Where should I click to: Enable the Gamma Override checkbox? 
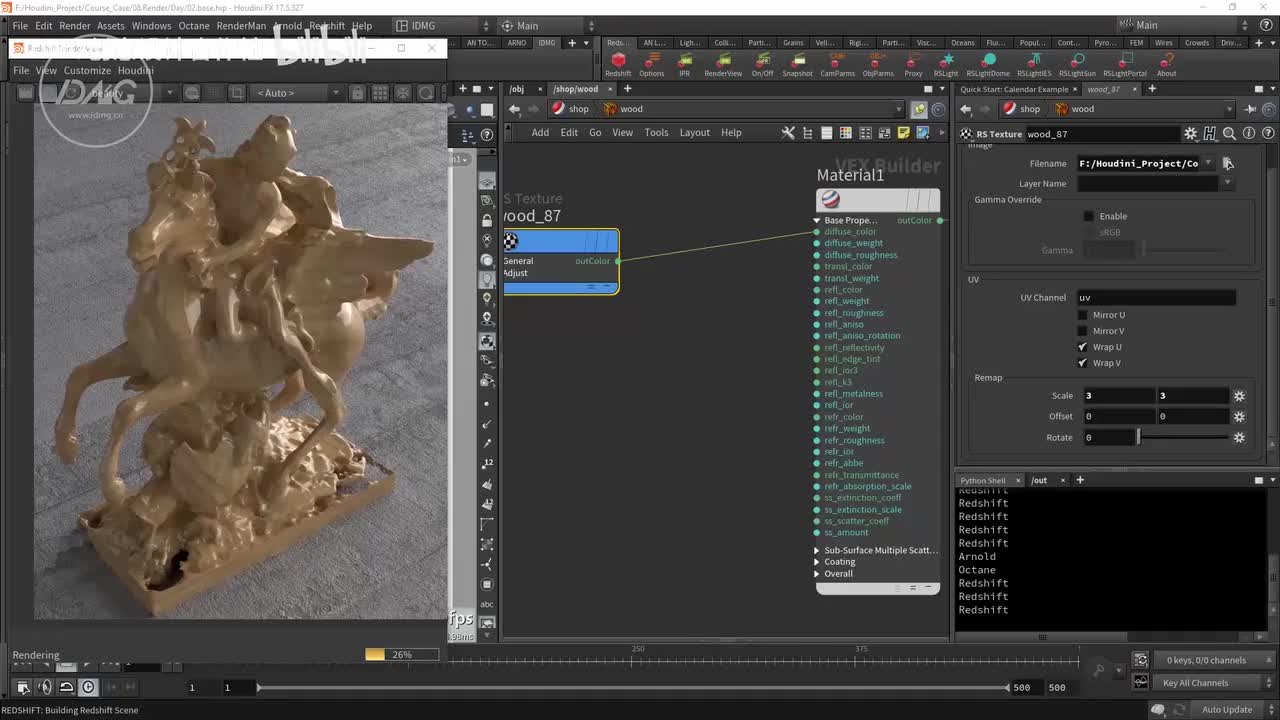pos(1089,216)
